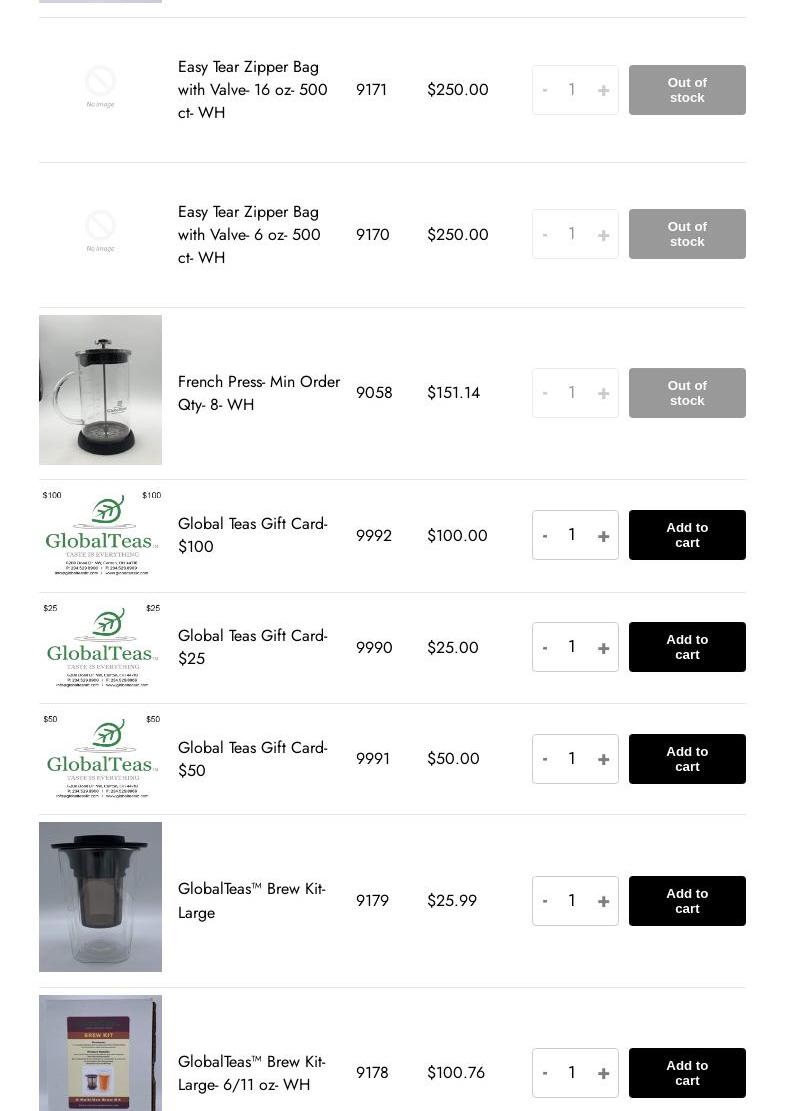This screenshot has height=1111, width=785.
Task: Click quantity field for Gift Card- $50
Action: click(572, 759)
